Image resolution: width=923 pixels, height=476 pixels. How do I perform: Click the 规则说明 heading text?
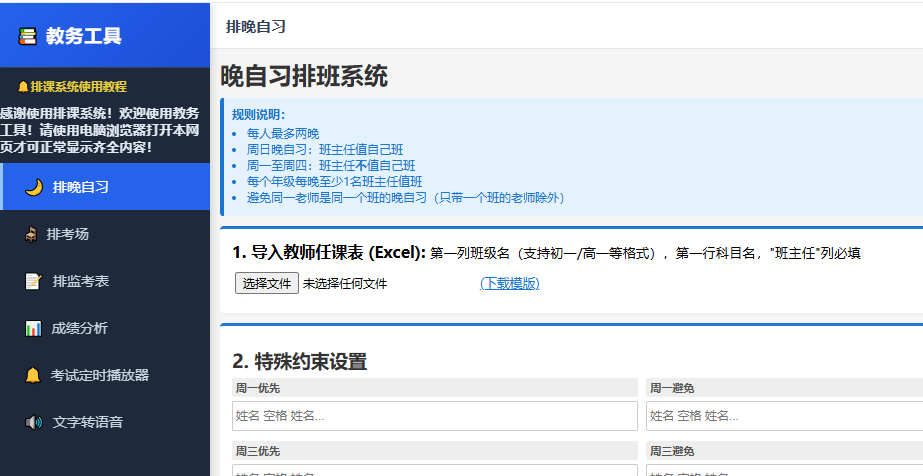258,115
